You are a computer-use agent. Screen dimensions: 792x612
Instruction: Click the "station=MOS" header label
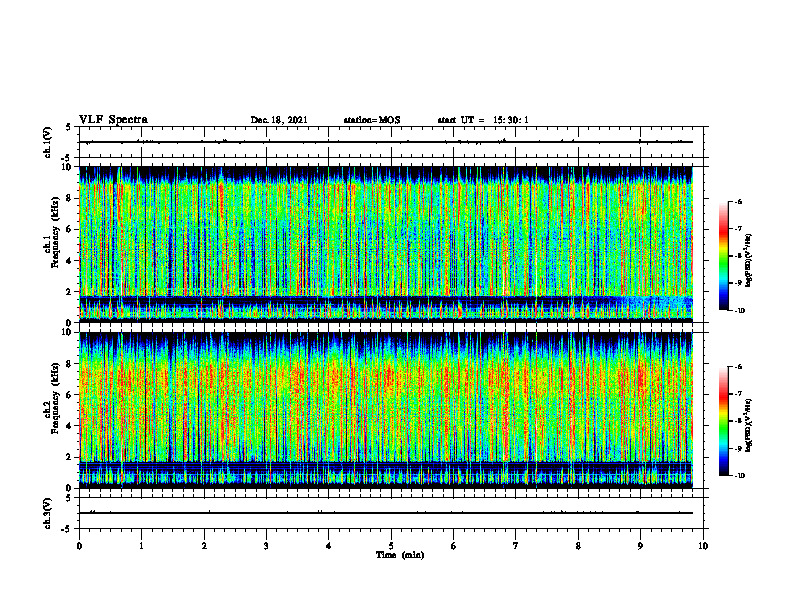pos(372,120)
